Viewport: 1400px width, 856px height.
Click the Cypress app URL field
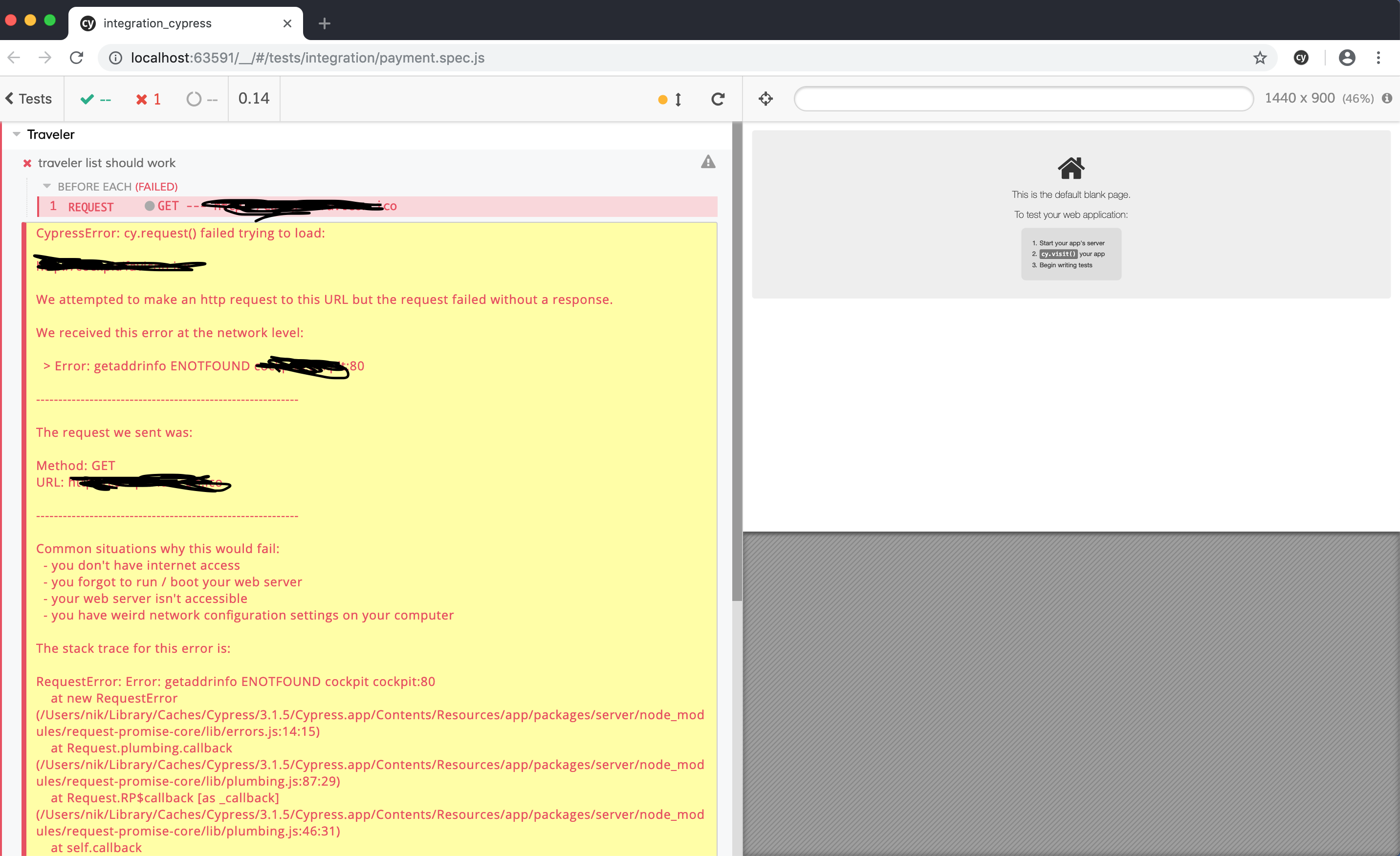[x=1023, y=99]
